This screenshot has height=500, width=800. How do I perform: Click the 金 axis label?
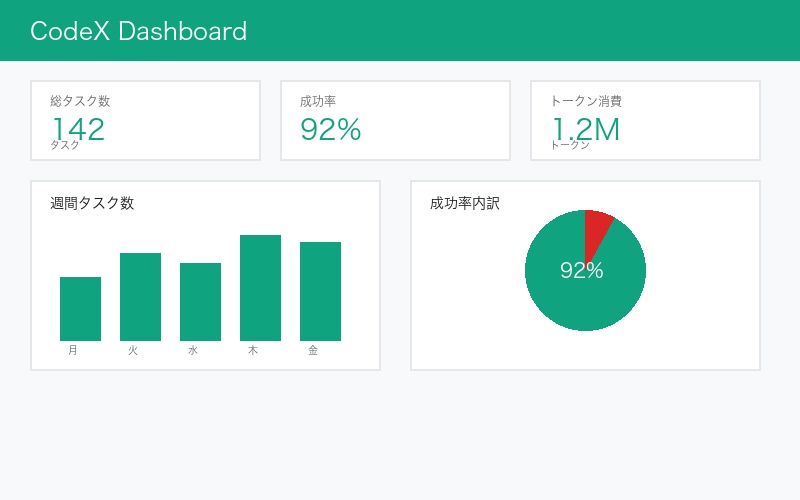(x=313, y=351)
